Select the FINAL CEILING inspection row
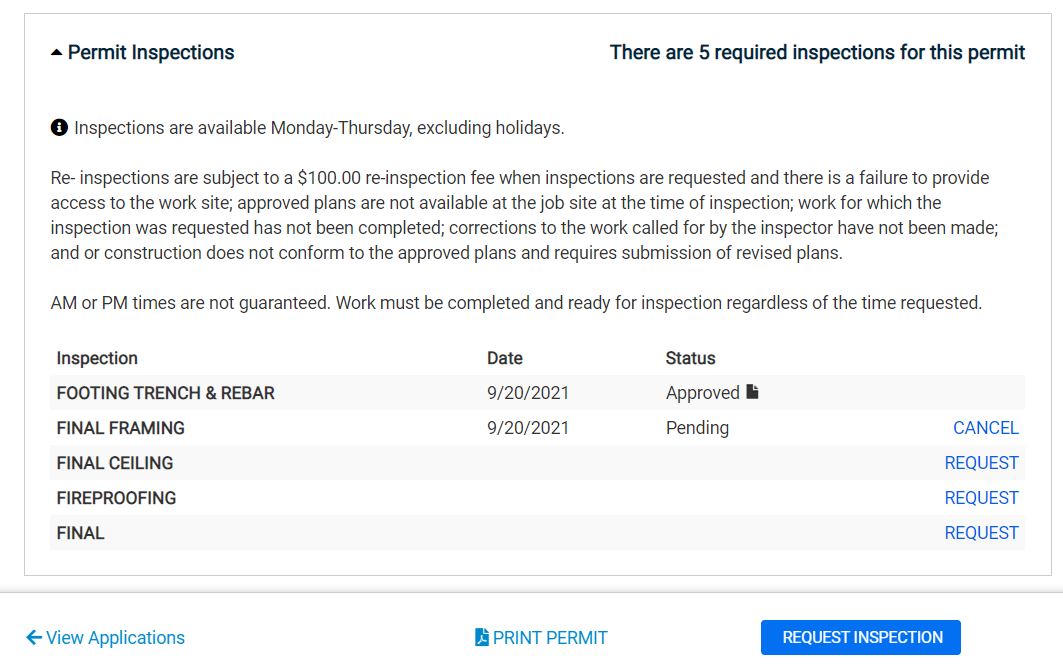The width and height of the screenshot is (1063, 670). click(x=114, y=462)
